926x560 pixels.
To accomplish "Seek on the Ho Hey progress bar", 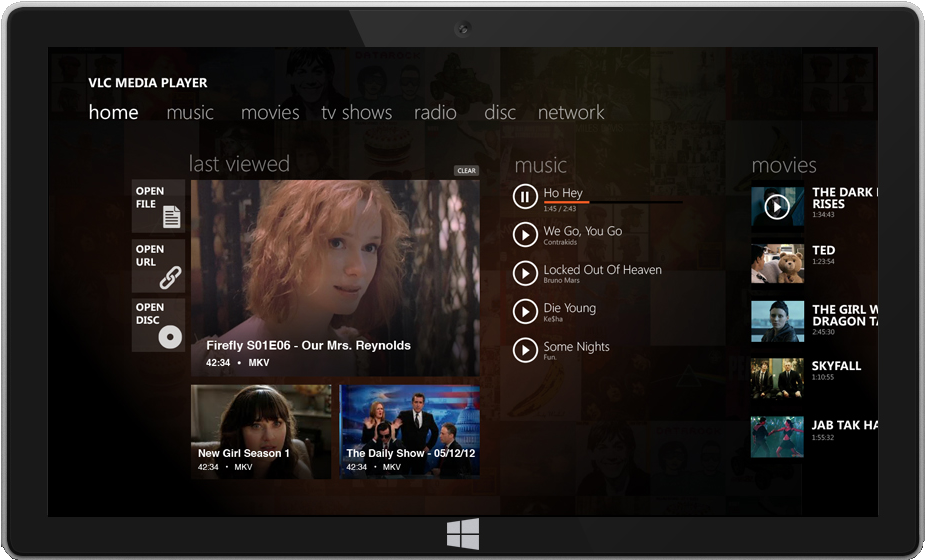I will (613, 203).
